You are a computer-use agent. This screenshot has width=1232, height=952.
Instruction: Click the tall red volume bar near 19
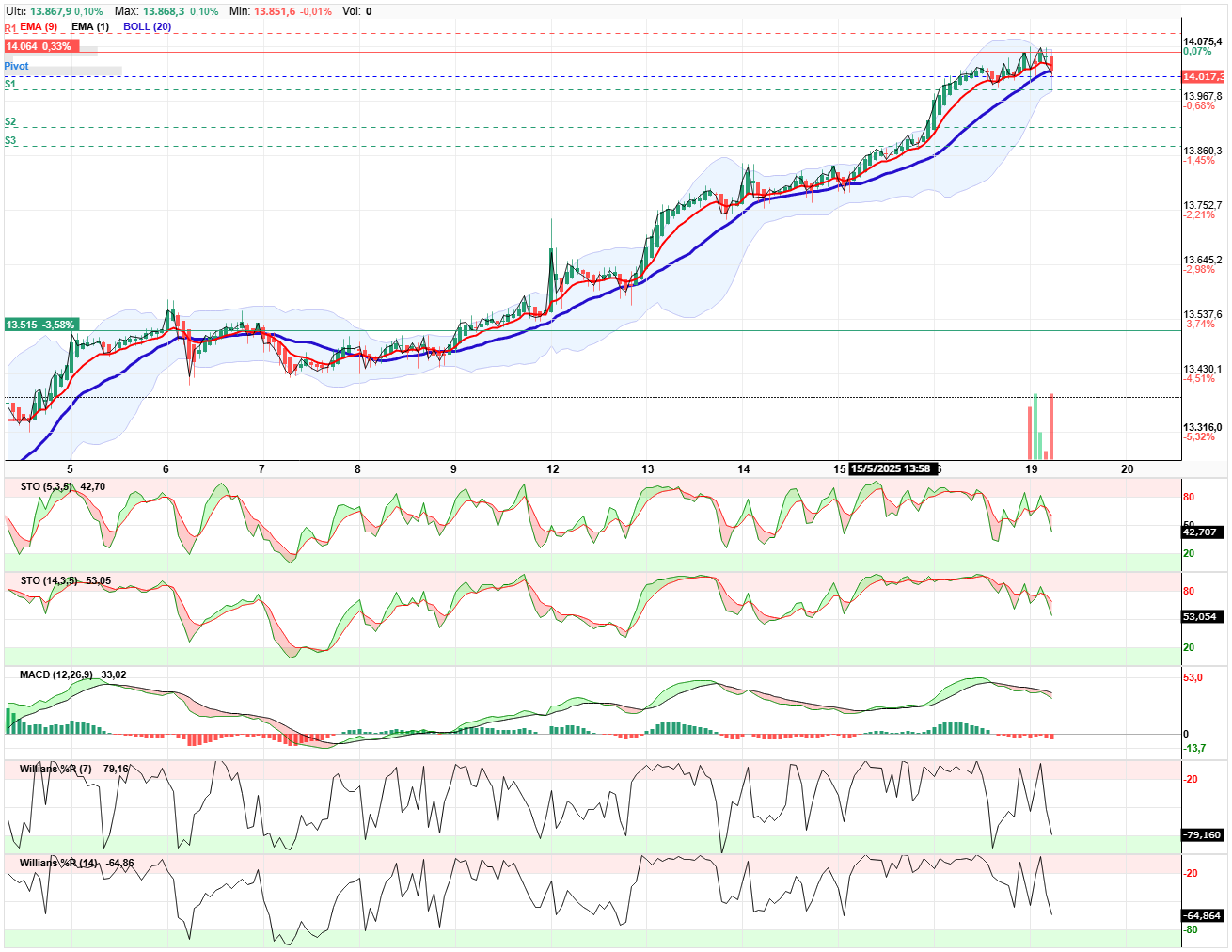tap(1050, 426)
